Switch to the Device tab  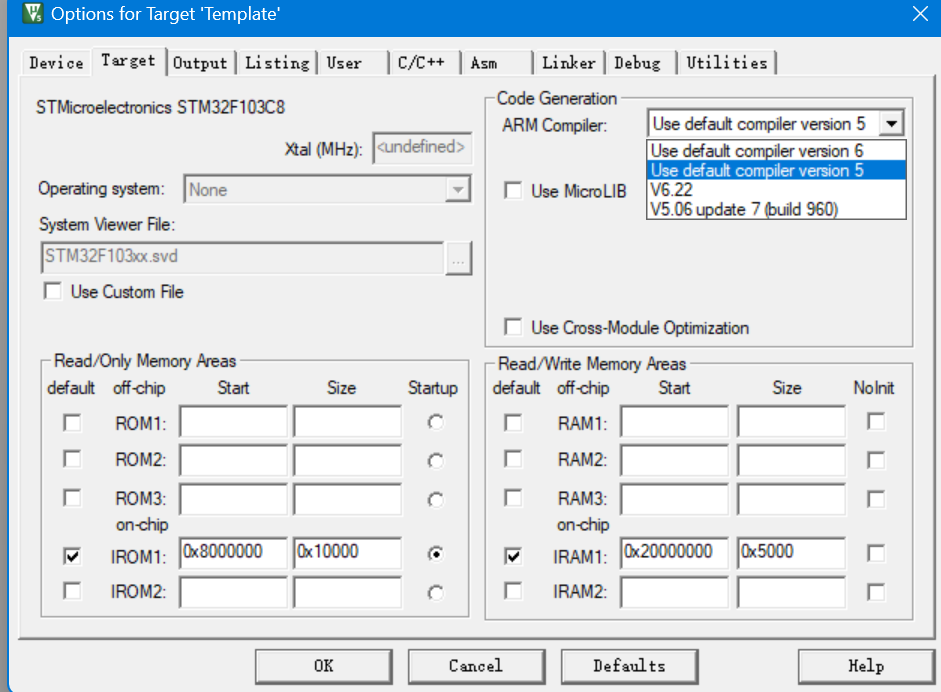pos(56,63)
